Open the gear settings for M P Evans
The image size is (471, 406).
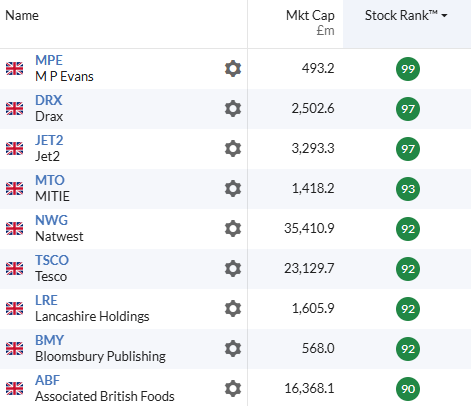pyautogui.click(x=233, y=69)
